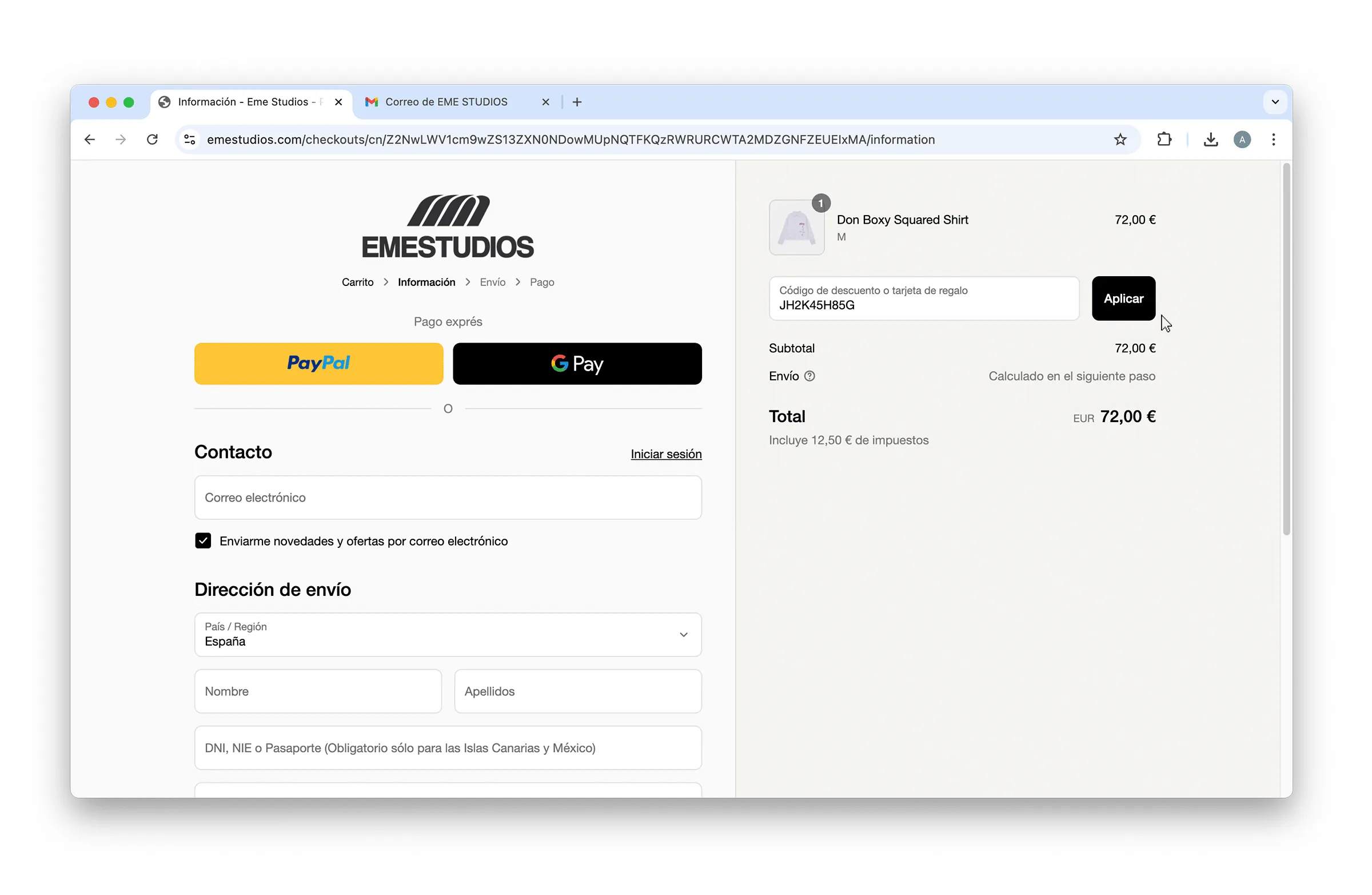Screen dimensions: 1372x895
Task: Click the Pago breadcrumb step
Action: click(x=542, y=282)
